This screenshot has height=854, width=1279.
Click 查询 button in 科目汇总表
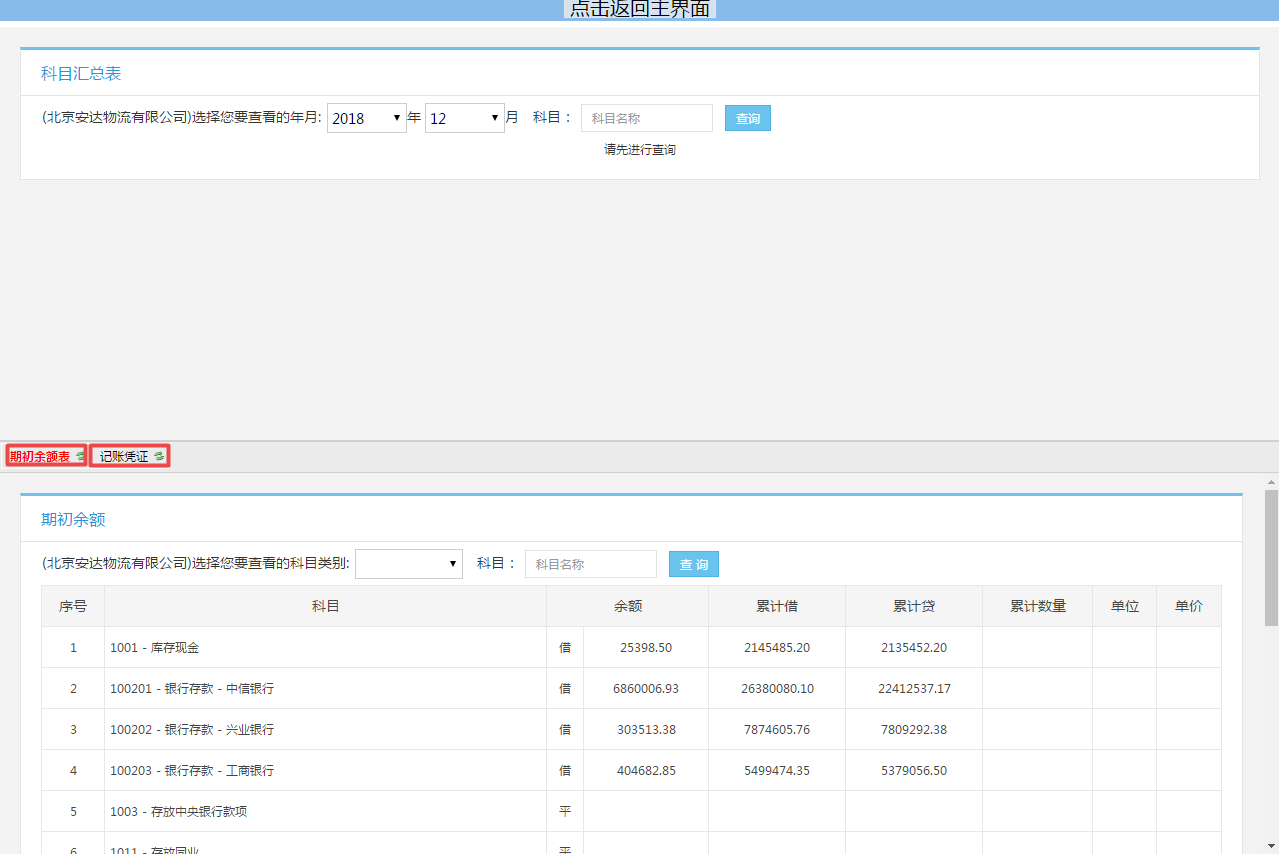[x=747, y=118]
